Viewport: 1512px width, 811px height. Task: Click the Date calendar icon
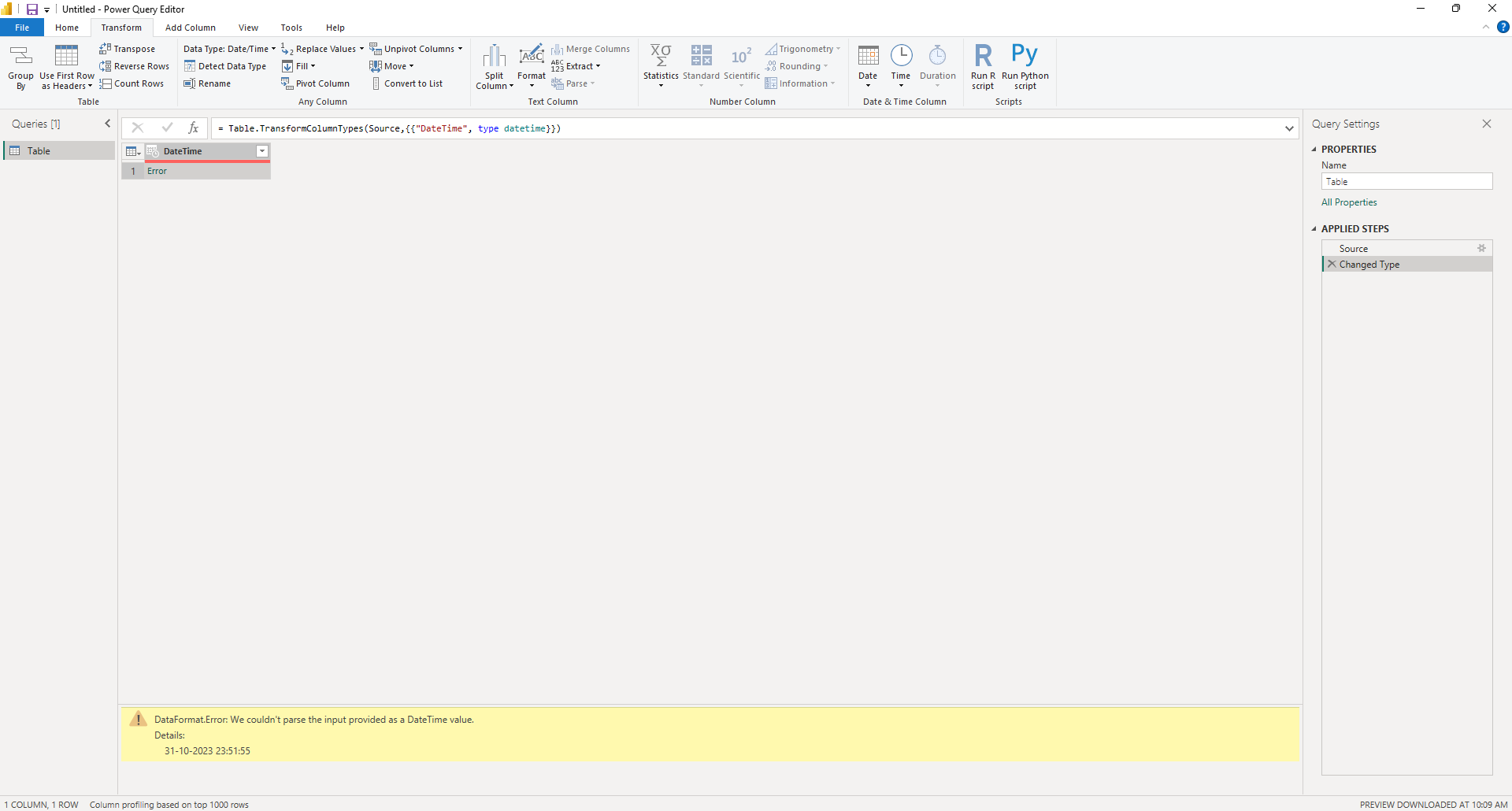pyautogui.click(x=868, y=55)
